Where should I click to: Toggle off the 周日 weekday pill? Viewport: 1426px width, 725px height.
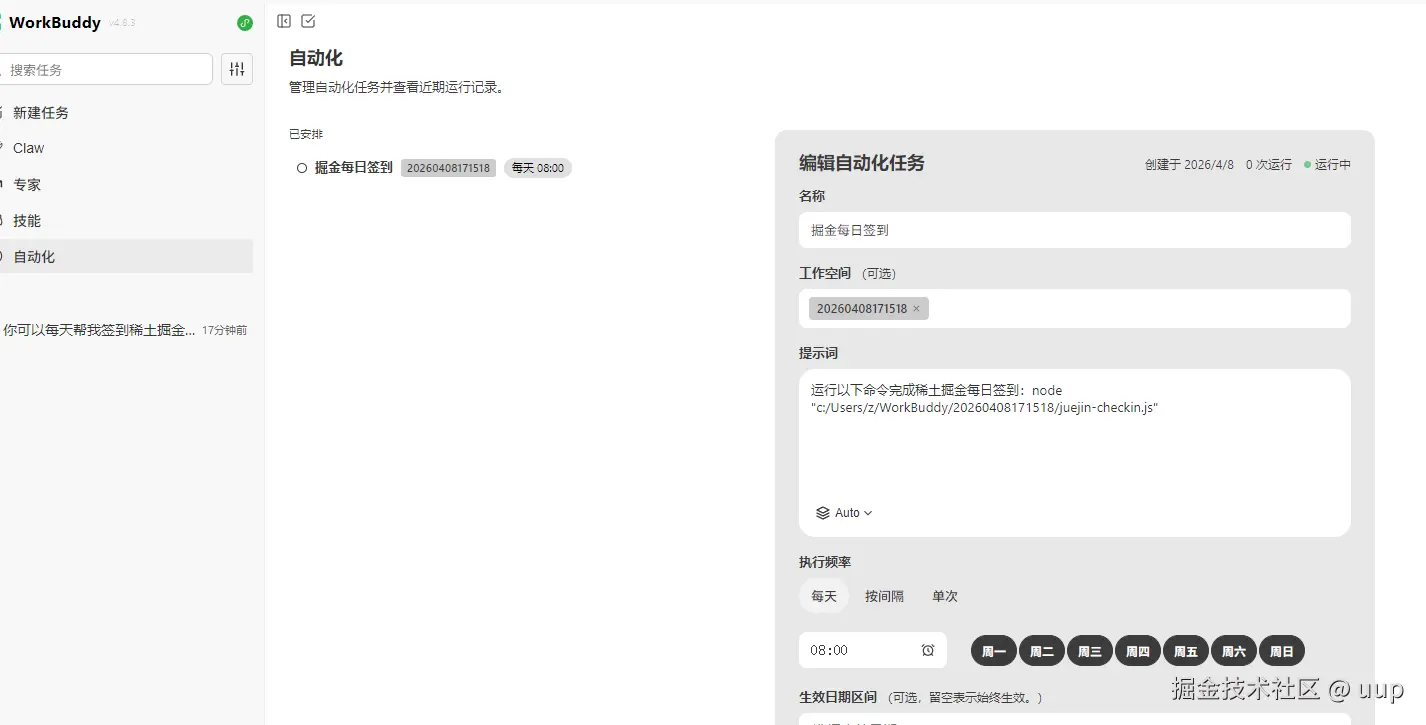click(x=1282, y=650)
